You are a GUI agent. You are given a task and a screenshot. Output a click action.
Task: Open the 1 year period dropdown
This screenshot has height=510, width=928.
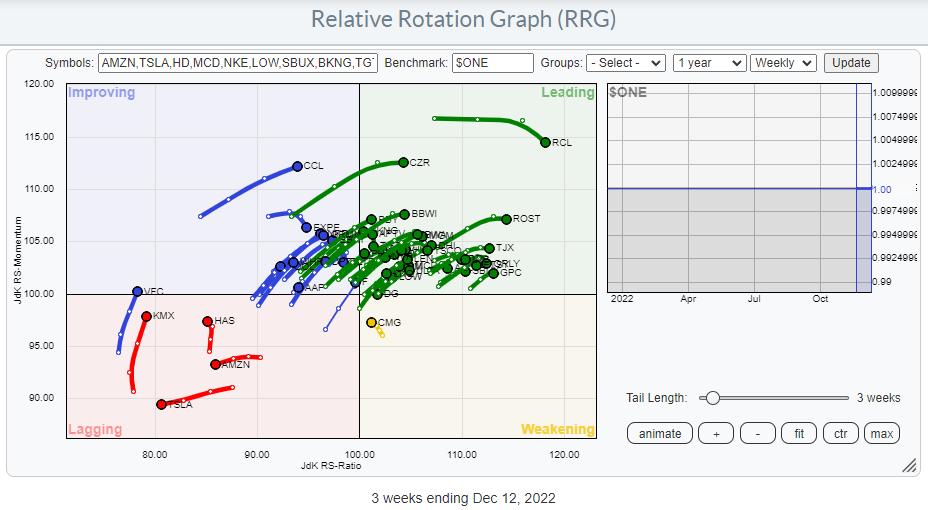(709, 63)
